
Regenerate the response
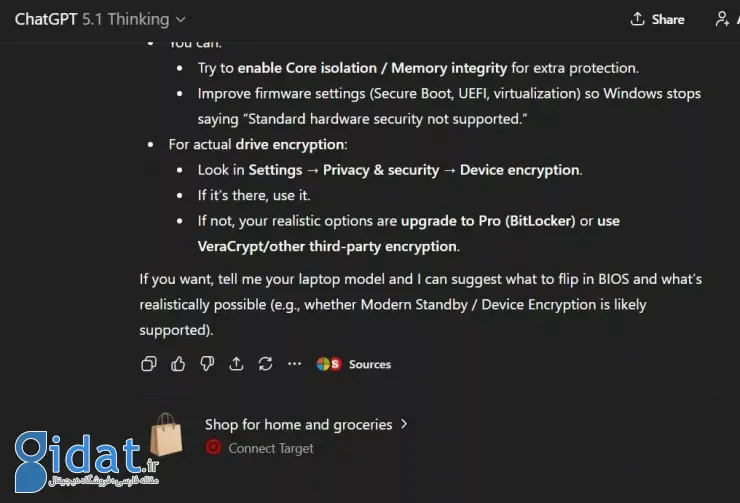(x=265, y=364)
